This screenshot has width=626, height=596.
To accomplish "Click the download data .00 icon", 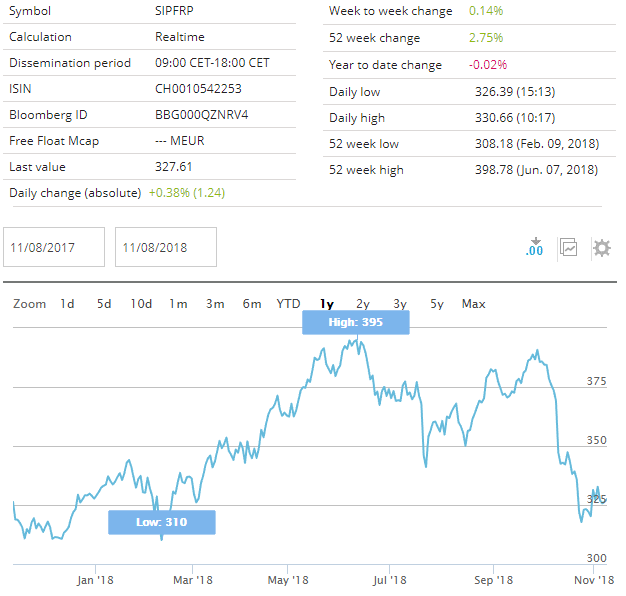I will 534,247.
